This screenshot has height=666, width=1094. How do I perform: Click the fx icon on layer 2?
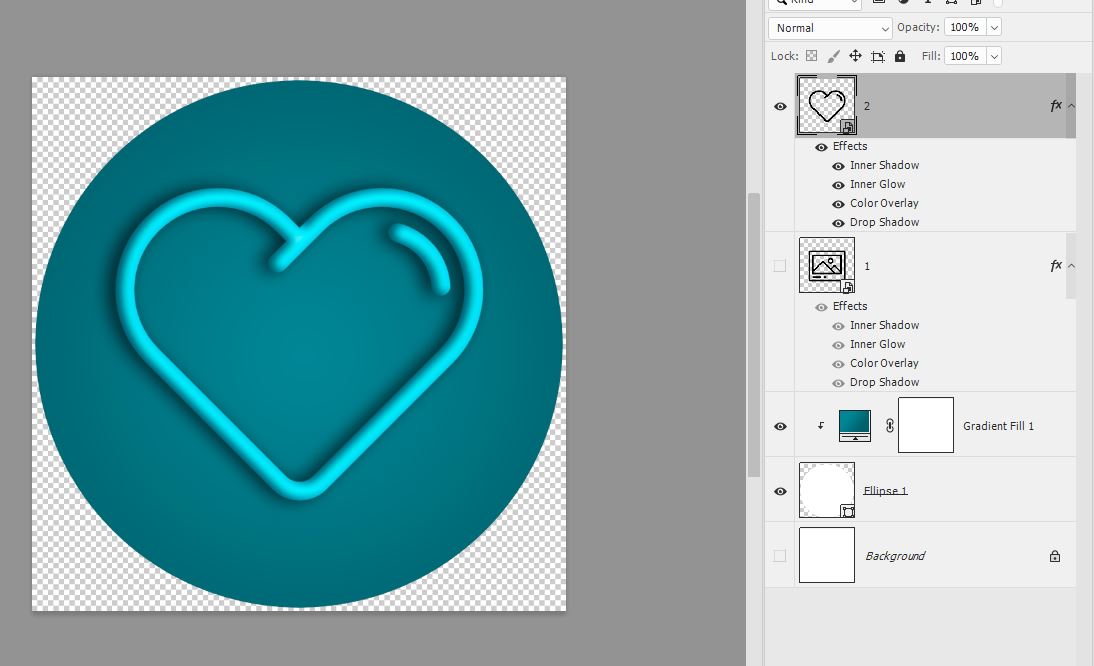tap(1055, 105)
